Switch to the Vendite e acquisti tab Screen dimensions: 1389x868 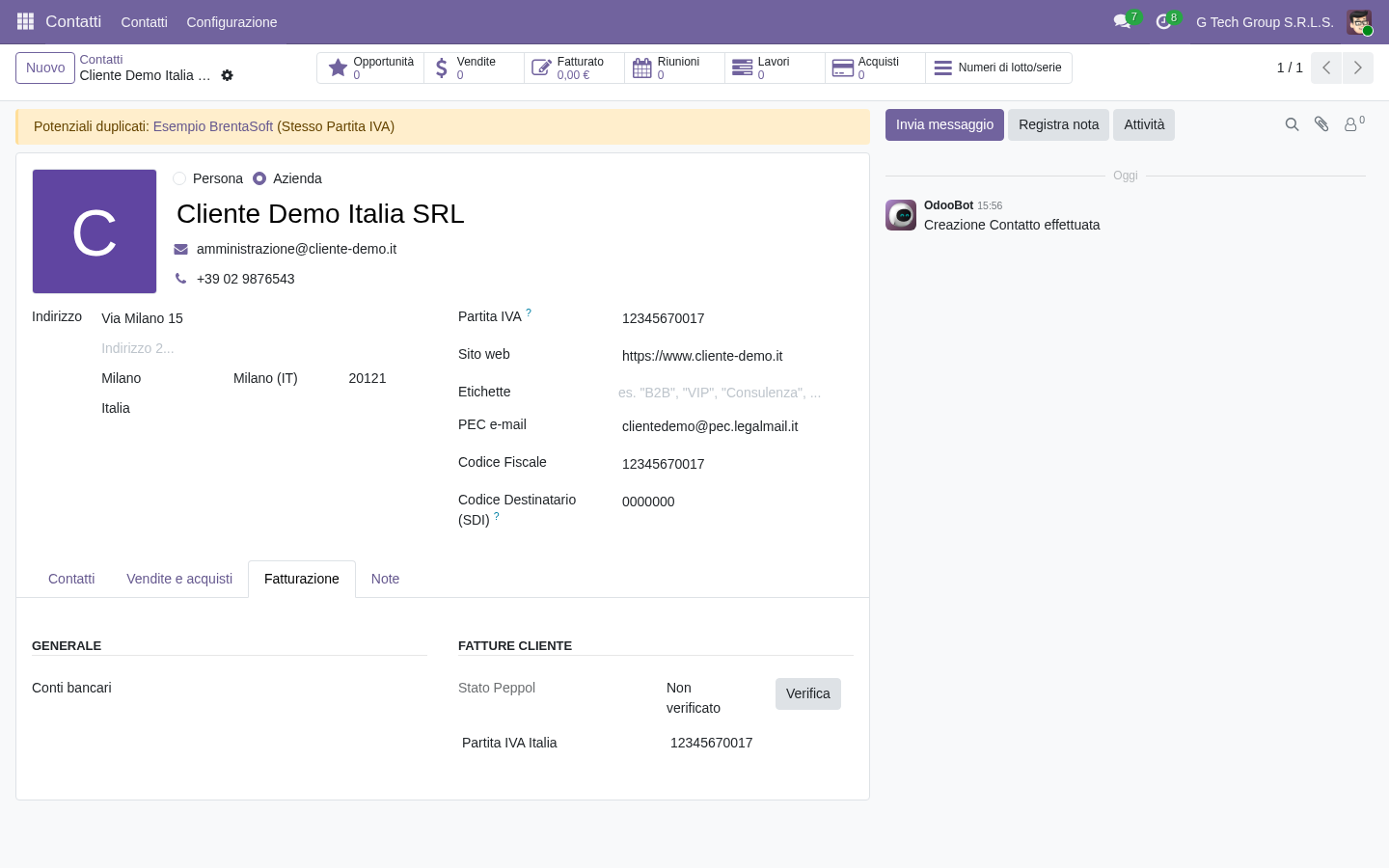tap(179, 579)
